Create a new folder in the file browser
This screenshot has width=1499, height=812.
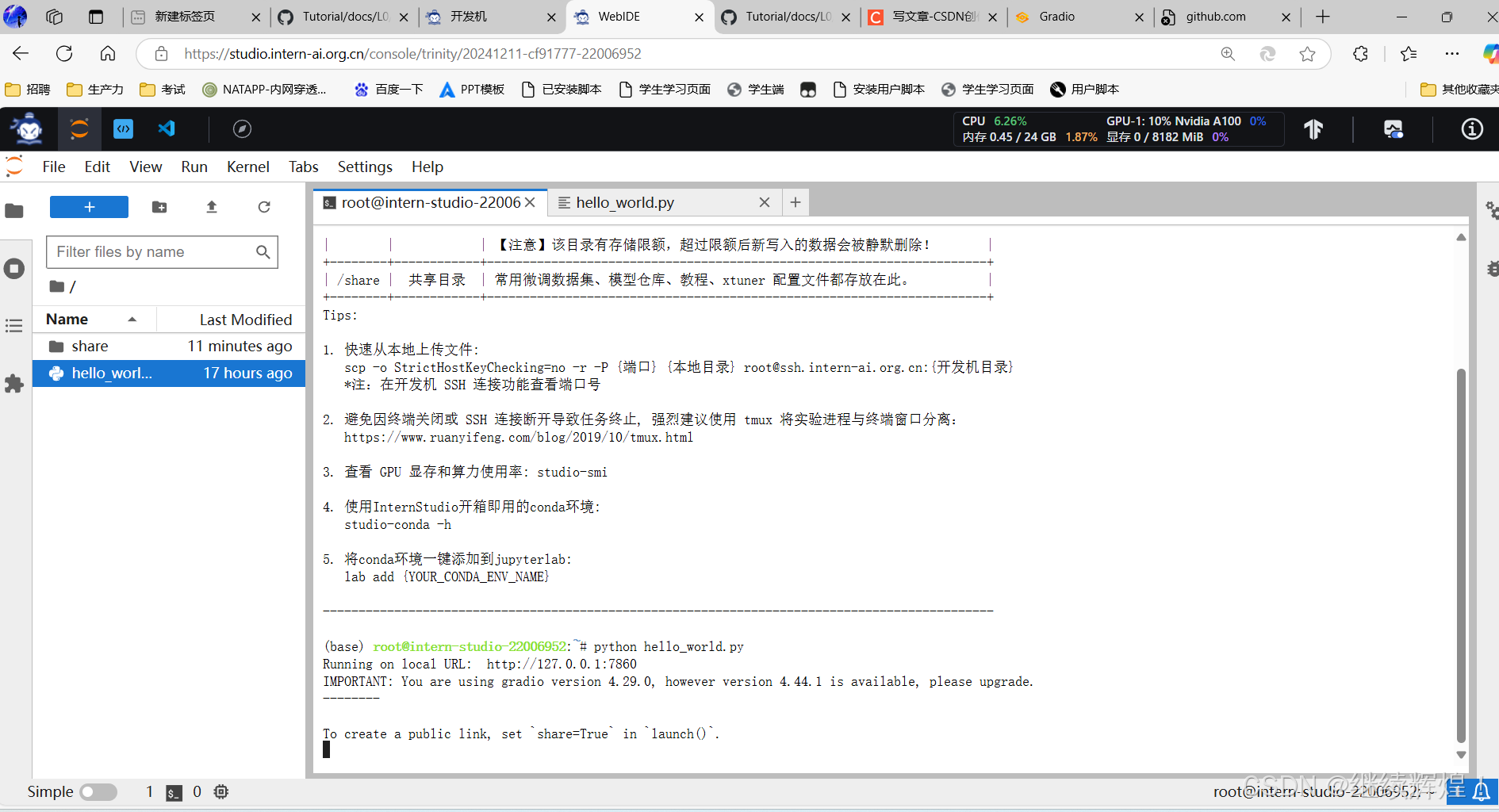[159, 207]
